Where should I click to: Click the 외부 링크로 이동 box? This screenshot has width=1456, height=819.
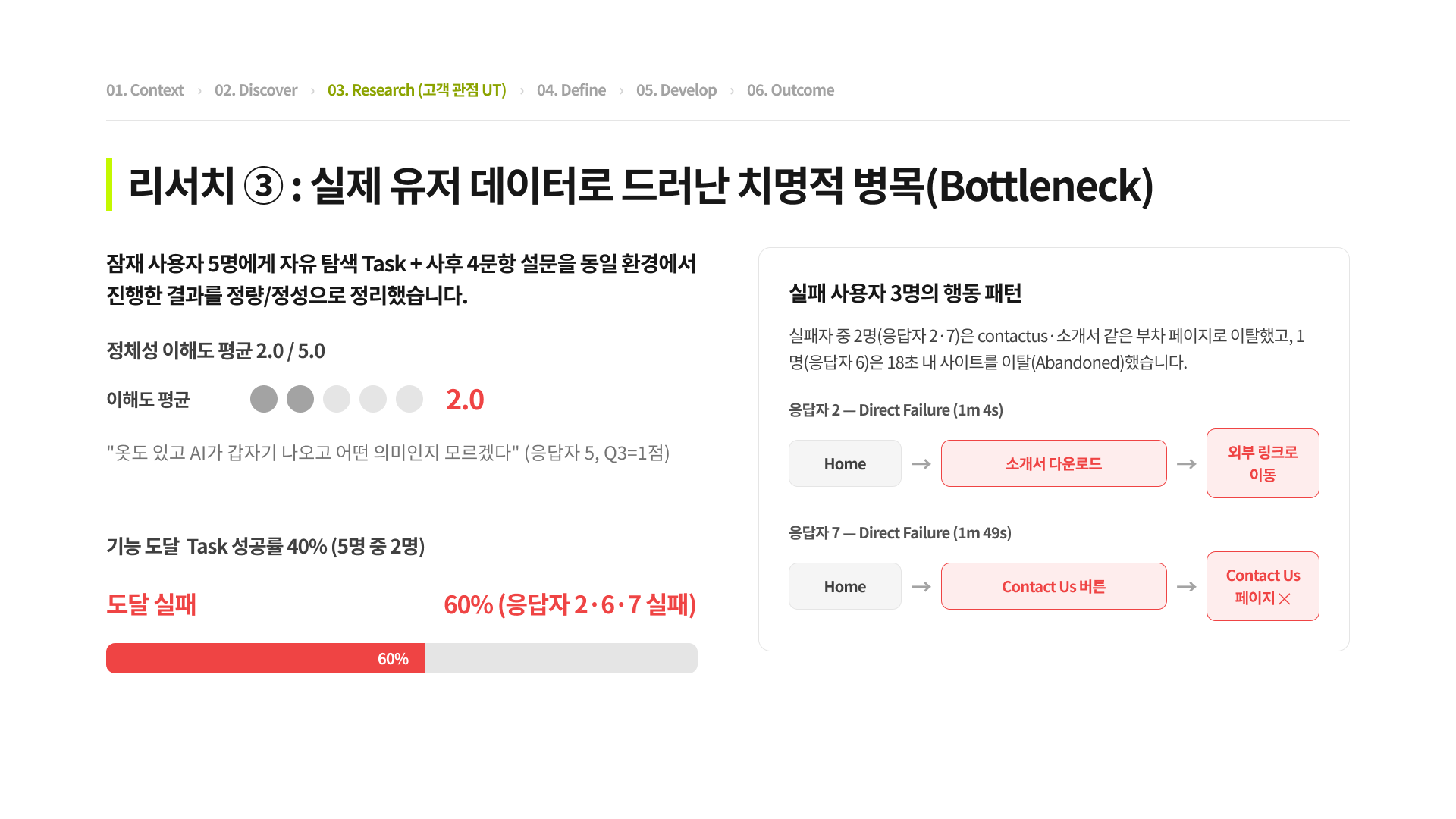tap(1263, 463)
